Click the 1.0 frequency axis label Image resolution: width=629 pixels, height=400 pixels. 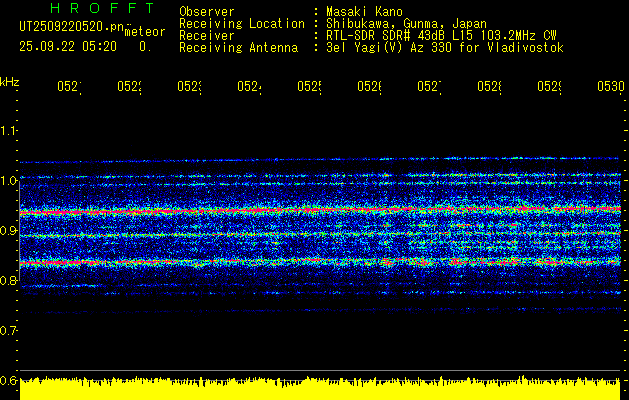point(8,181)
